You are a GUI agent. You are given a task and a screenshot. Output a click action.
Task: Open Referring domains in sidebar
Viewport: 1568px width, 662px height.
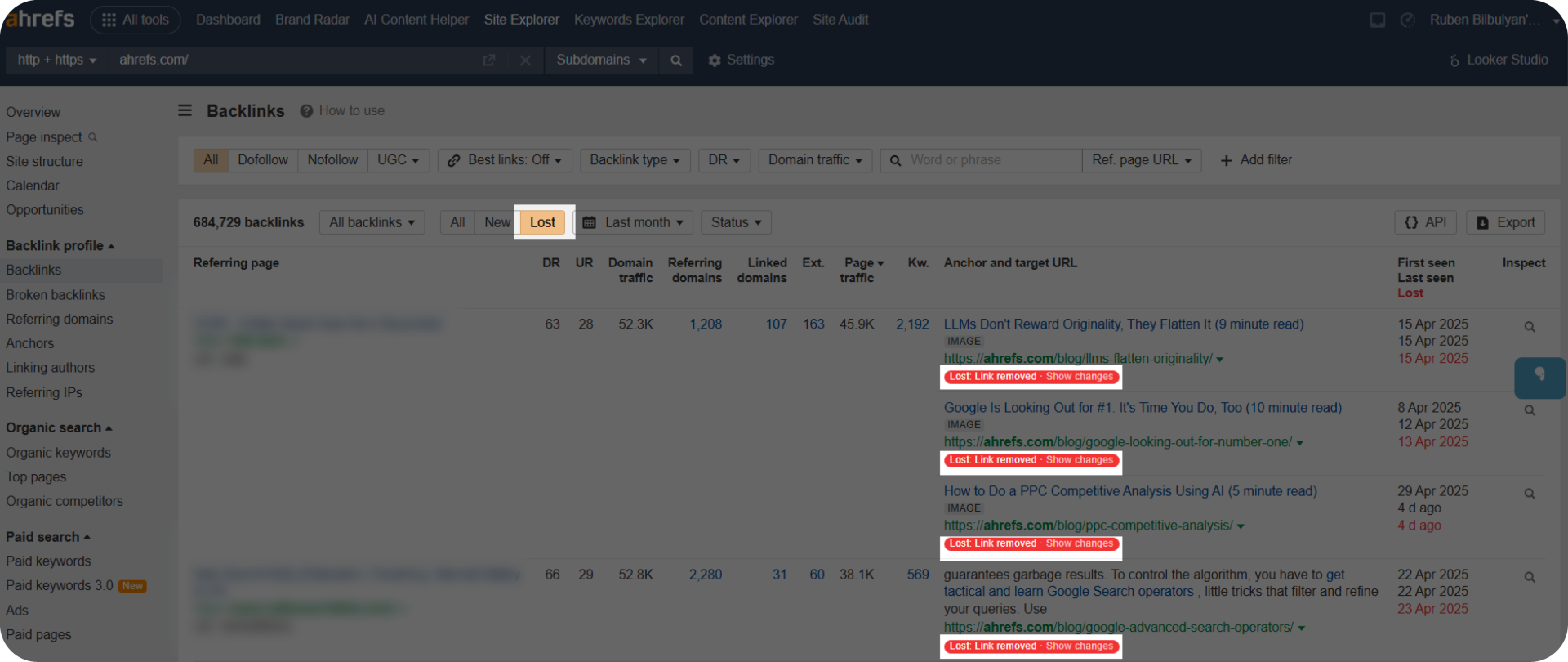click(x=60, y=320)
